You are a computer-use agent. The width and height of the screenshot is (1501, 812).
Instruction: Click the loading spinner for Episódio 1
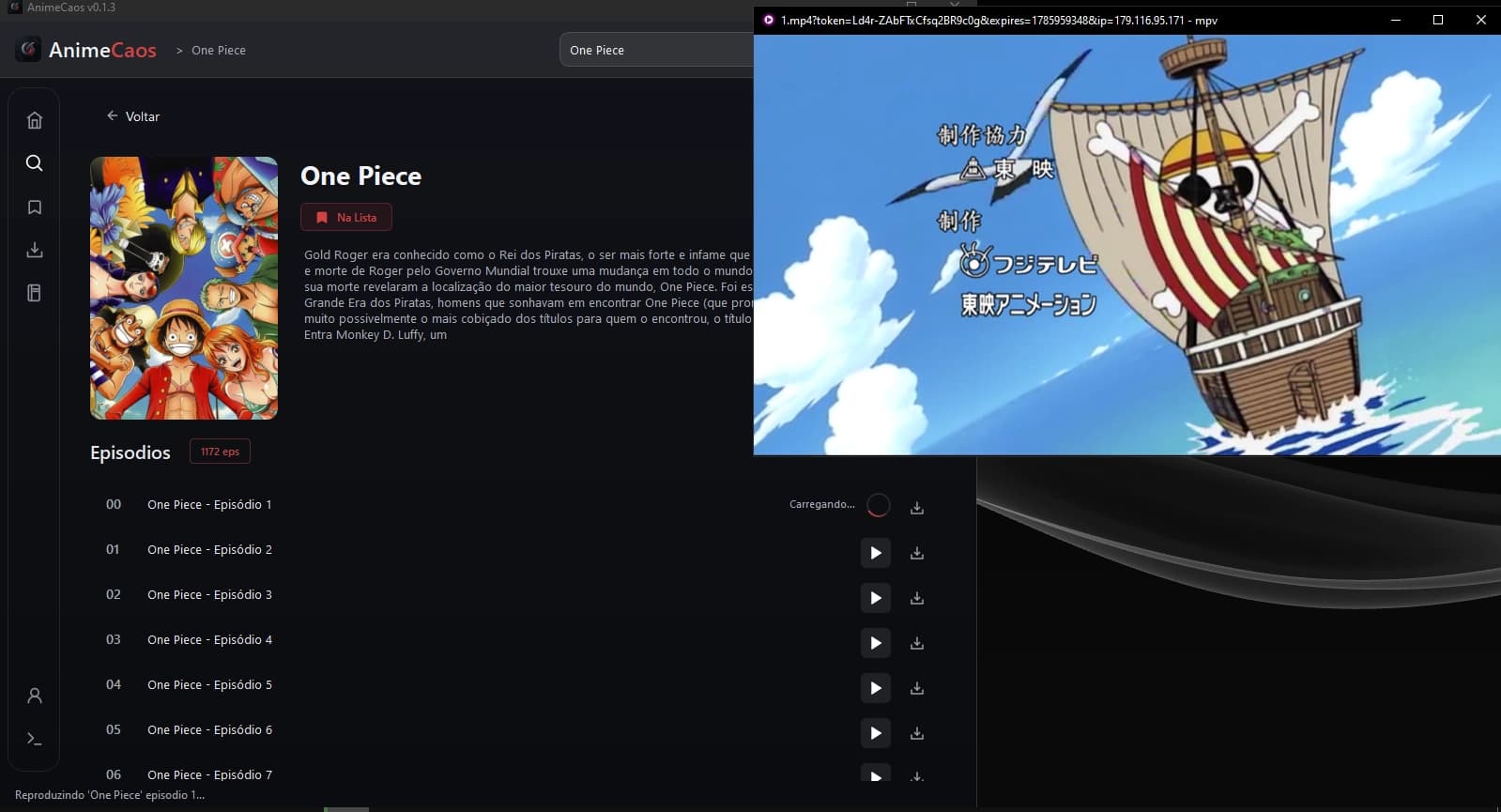[879, 505]
